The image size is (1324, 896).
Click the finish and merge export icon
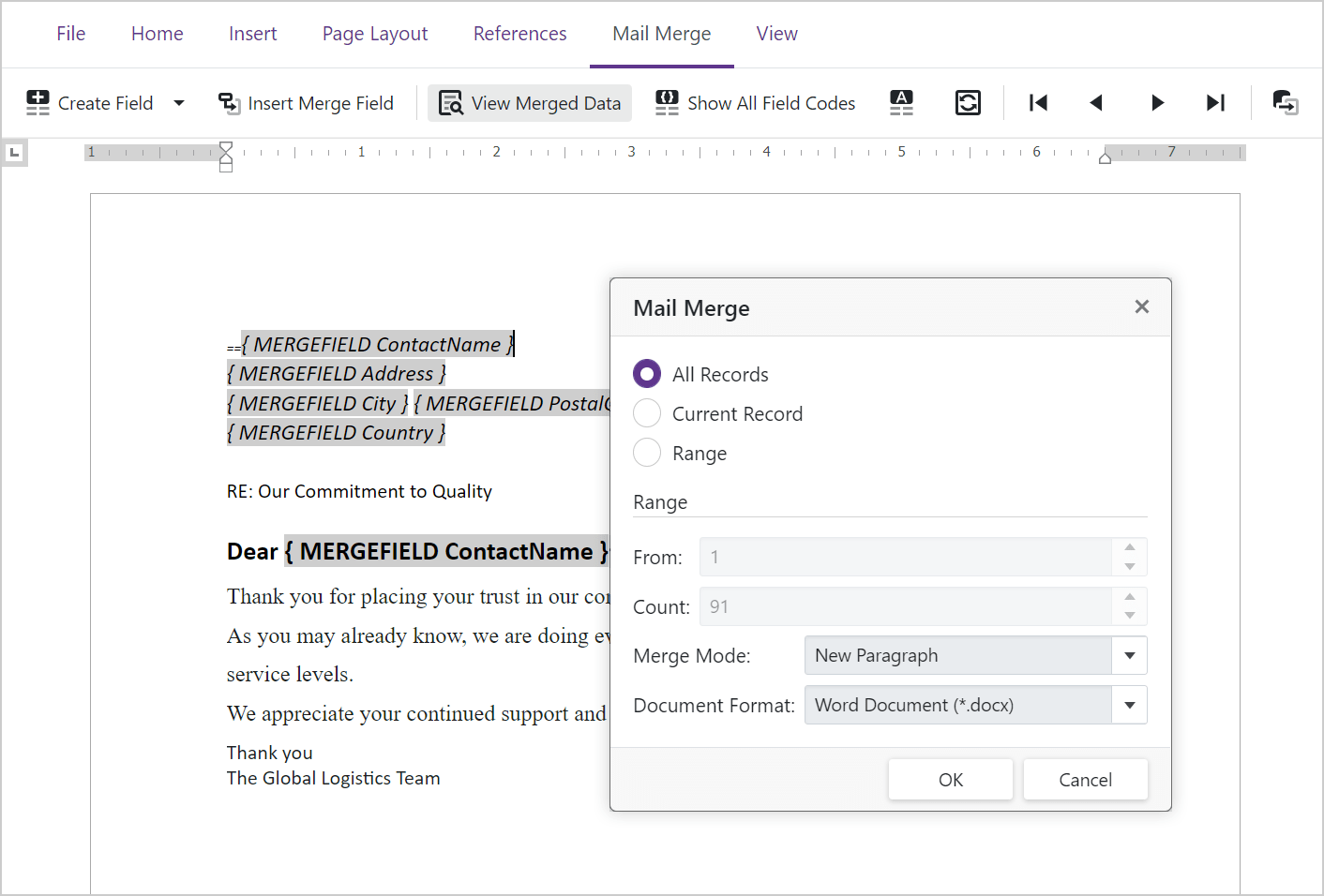pos(1286,103)
